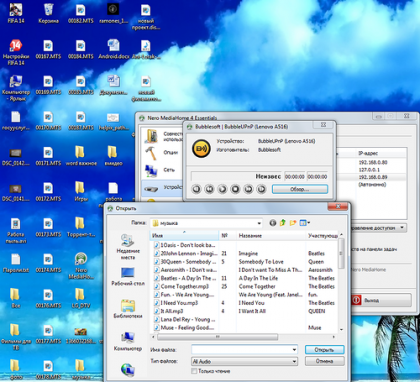Open Библиотеки in the dialog sidebar
This screenshot has height=382, width=420.
[x=128, y=309]
